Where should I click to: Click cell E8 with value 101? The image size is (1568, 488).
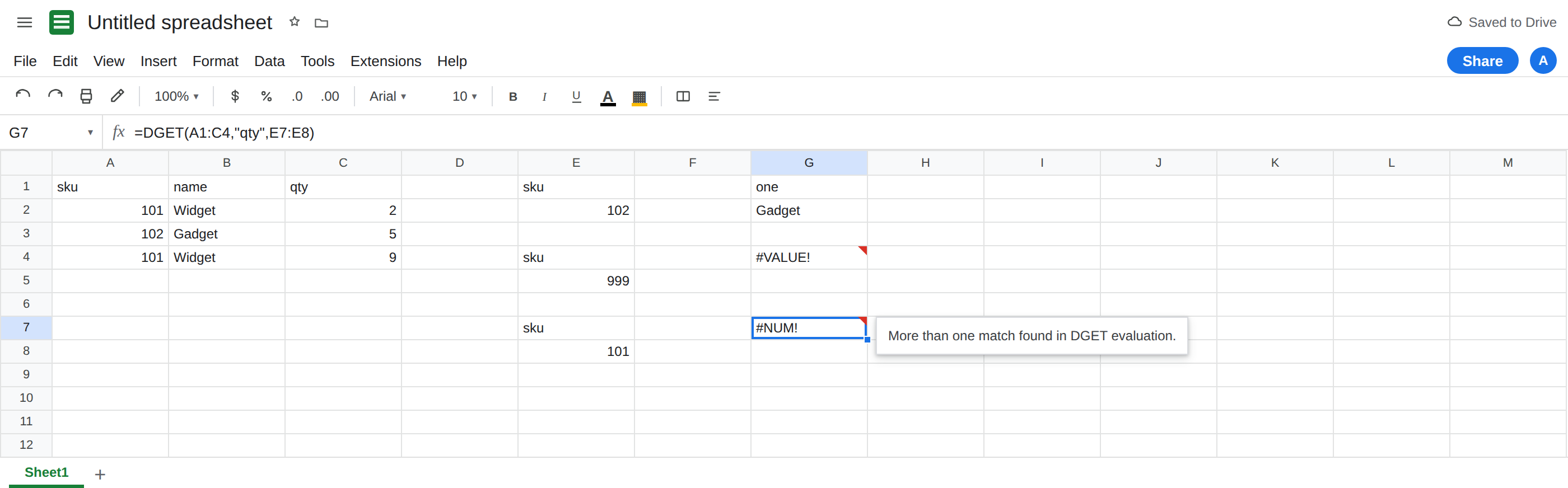(576, 351)
